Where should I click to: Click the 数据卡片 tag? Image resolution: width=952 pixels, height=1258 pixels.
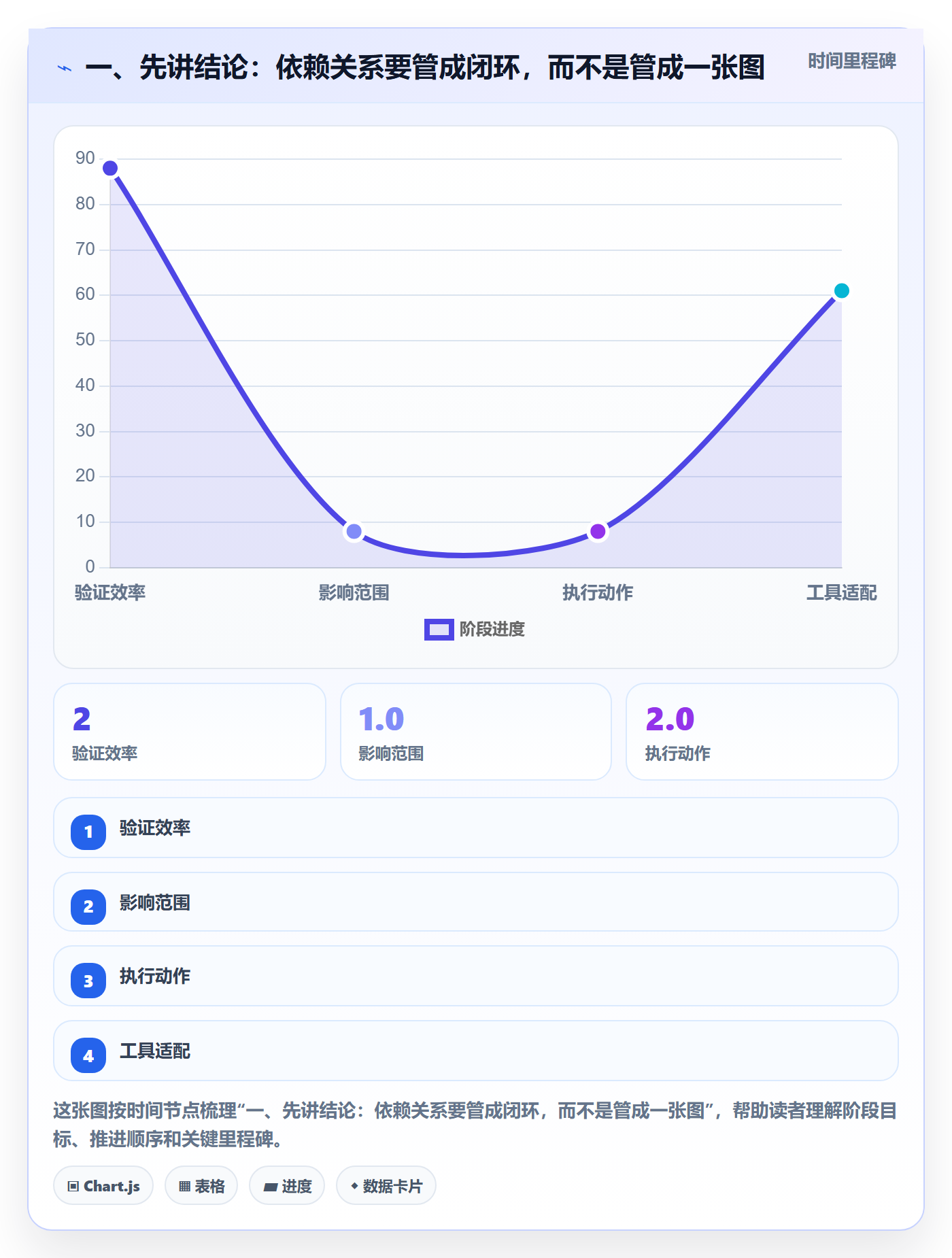click(x=386, y=1186)
